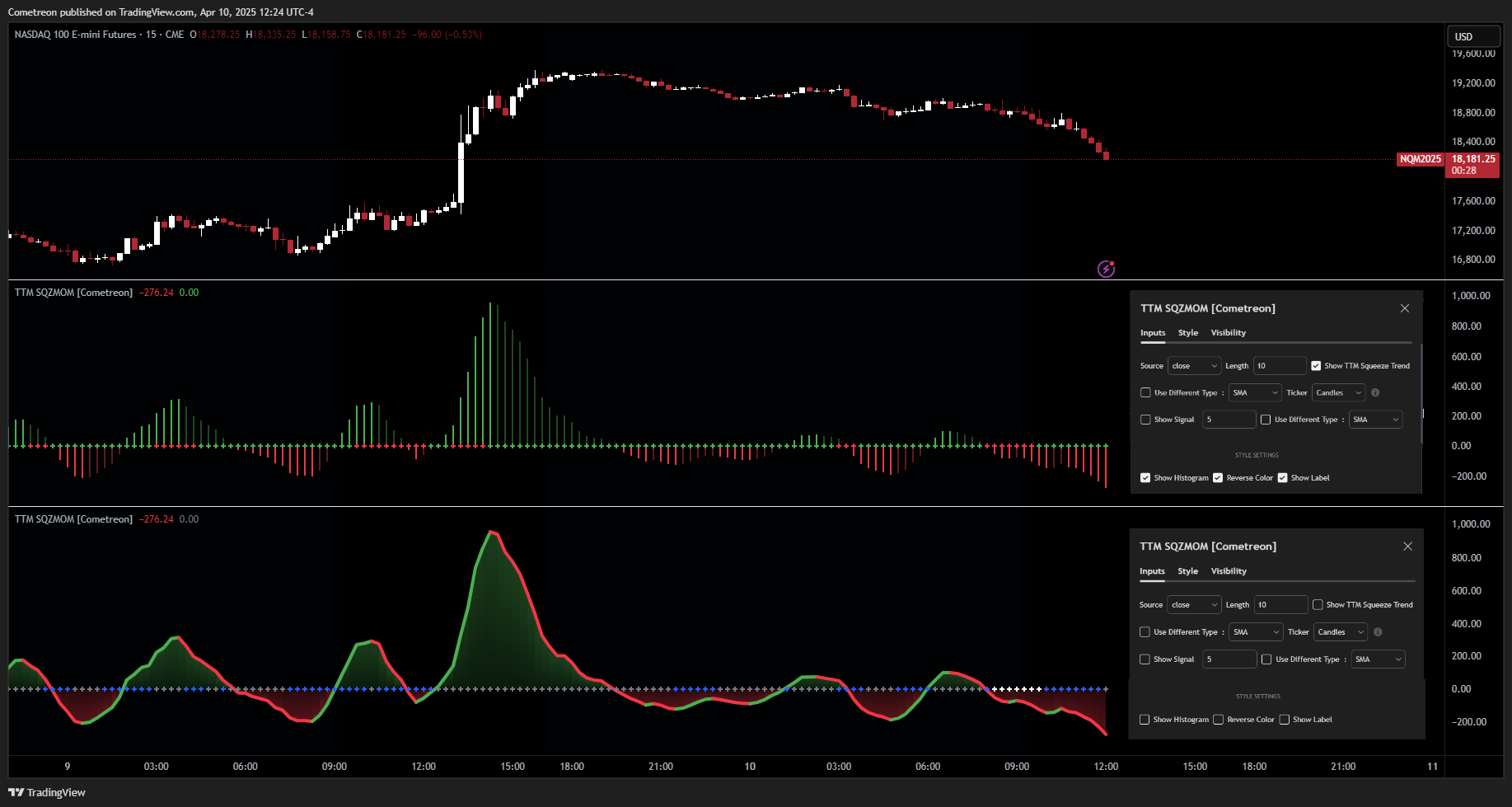The width and height of the screenshot is (1512, 807).
Task: Click the 17,600.00 price axis label
Action: (1473, 201)
